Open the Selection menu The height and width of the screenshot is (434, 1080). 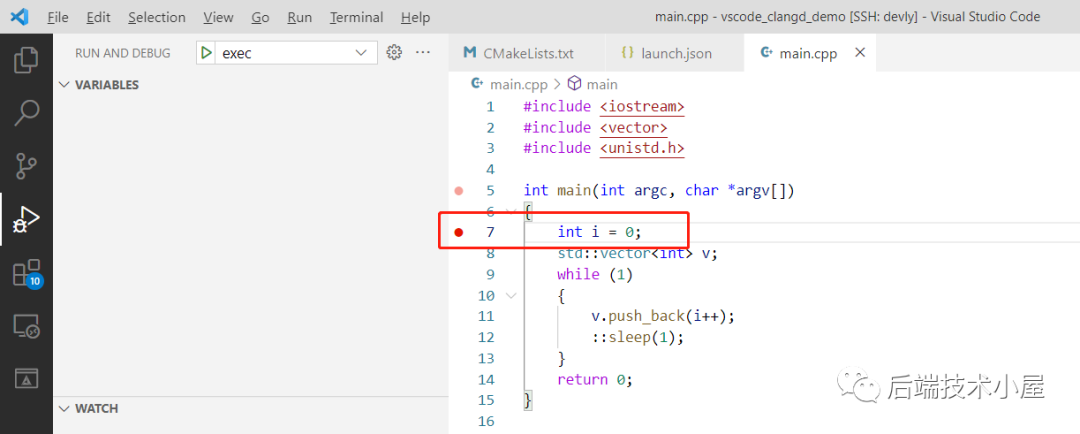point(157,17)
